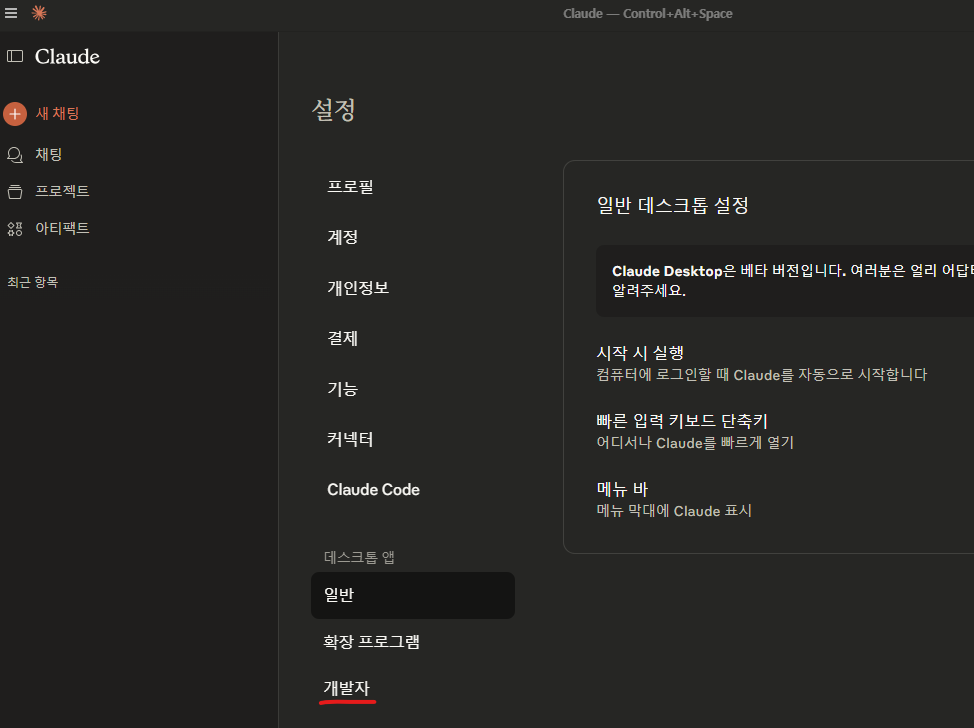The image size is (974, 728).
Task: Click the 메뉴 바 setting label
Action: (x=622, y=489)
